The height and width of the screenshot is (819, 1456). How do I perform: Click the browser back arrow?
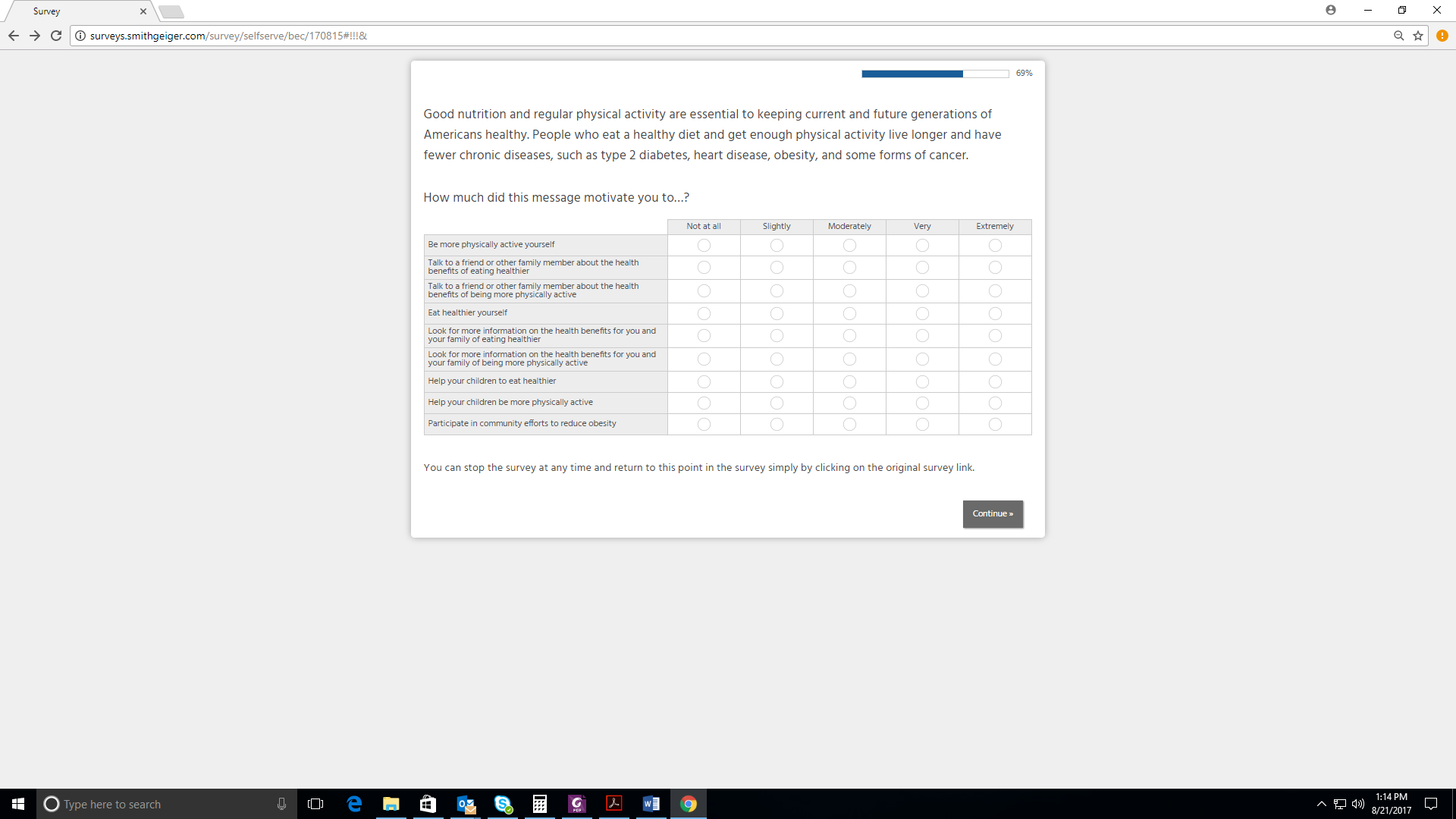[14, 36]
